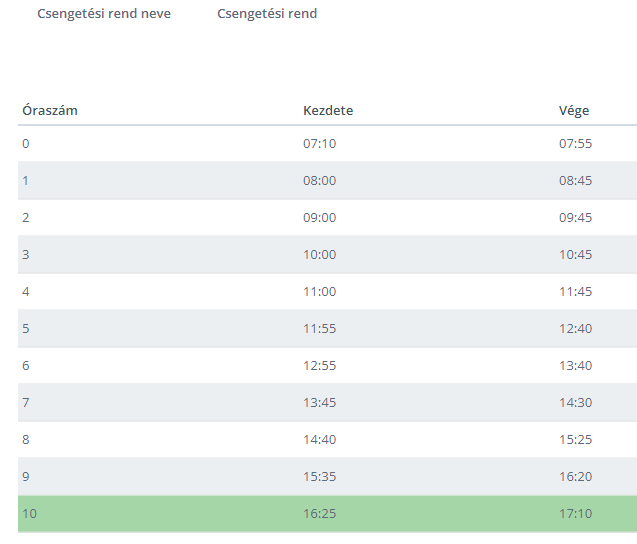Click the 14:30 end time cell
Viewport: 637px width, 544px height.
576,402
